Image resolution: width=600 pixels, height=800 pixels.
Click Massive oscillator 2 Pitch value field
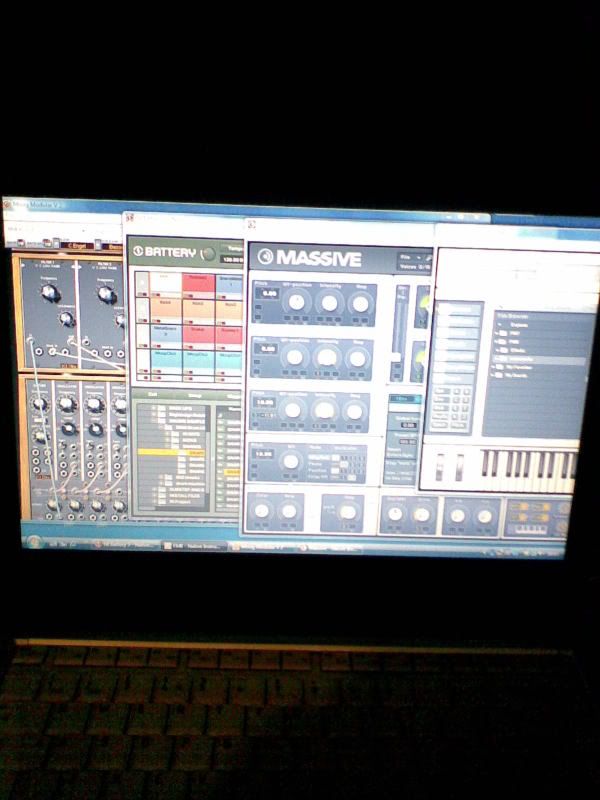point(268,349)
